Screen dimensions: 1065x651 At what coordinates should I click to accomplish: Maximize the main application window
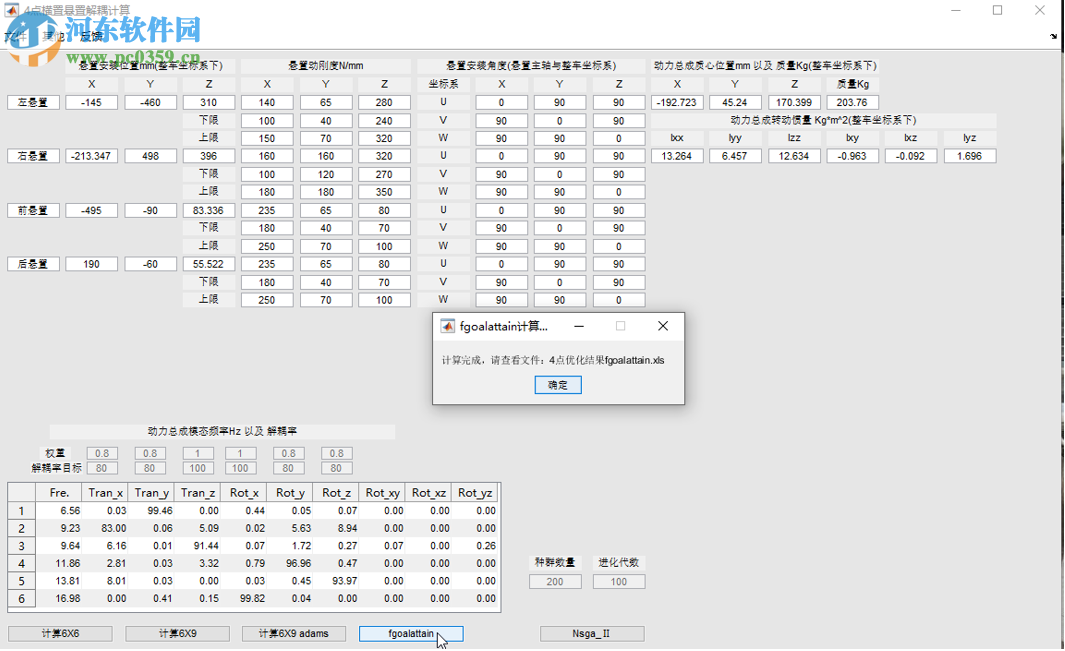tap(997, 10)
